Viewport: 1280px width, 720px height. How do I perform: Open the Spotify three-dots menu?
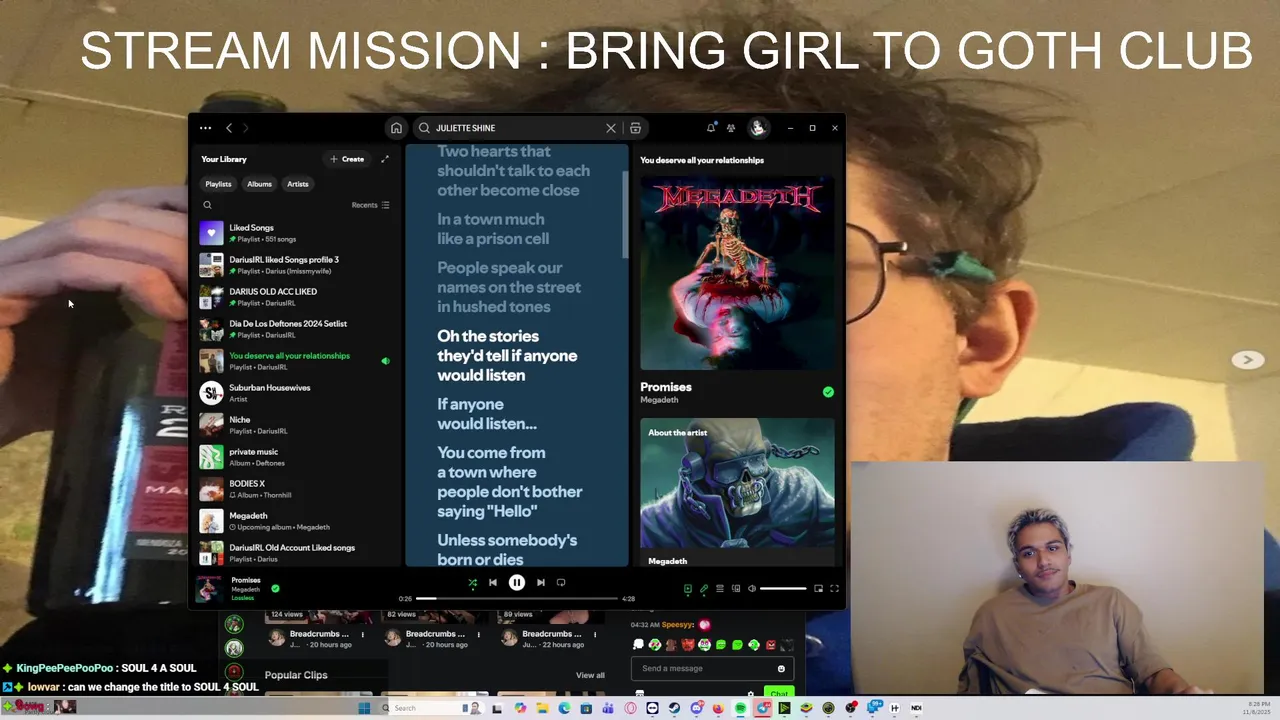(205, 128)
